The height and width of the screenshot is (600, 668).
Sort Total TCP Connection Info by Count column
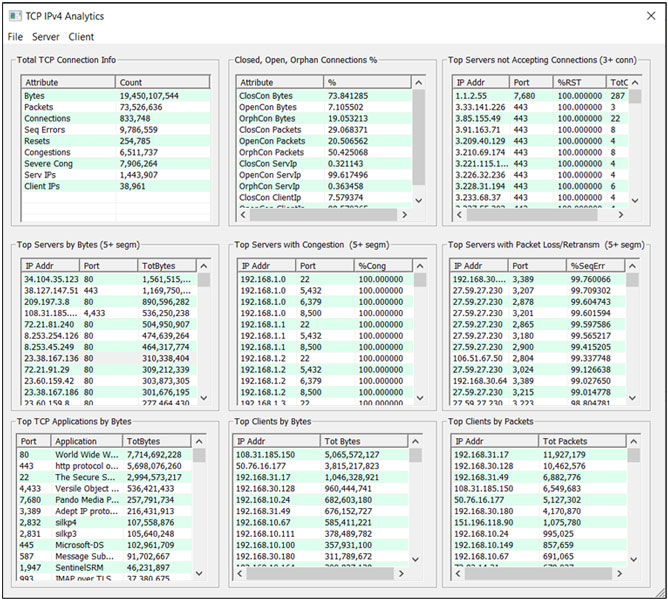pos(163,82)
